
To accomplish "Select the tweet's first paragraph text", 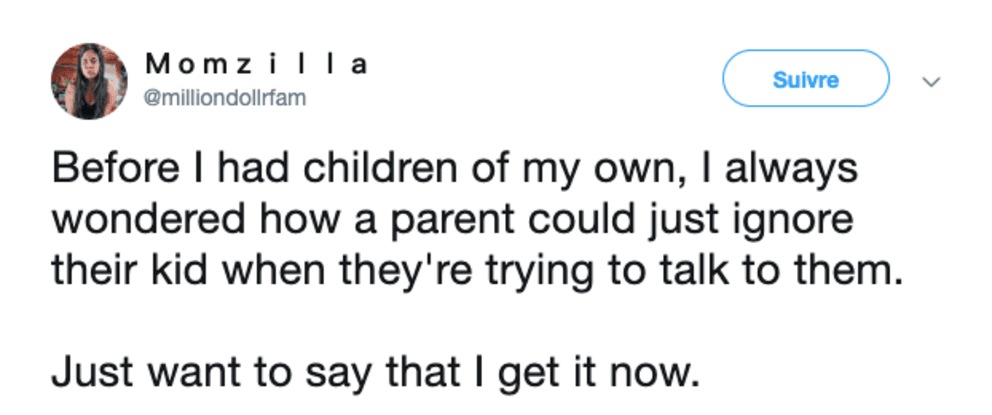I will [474, 221].
